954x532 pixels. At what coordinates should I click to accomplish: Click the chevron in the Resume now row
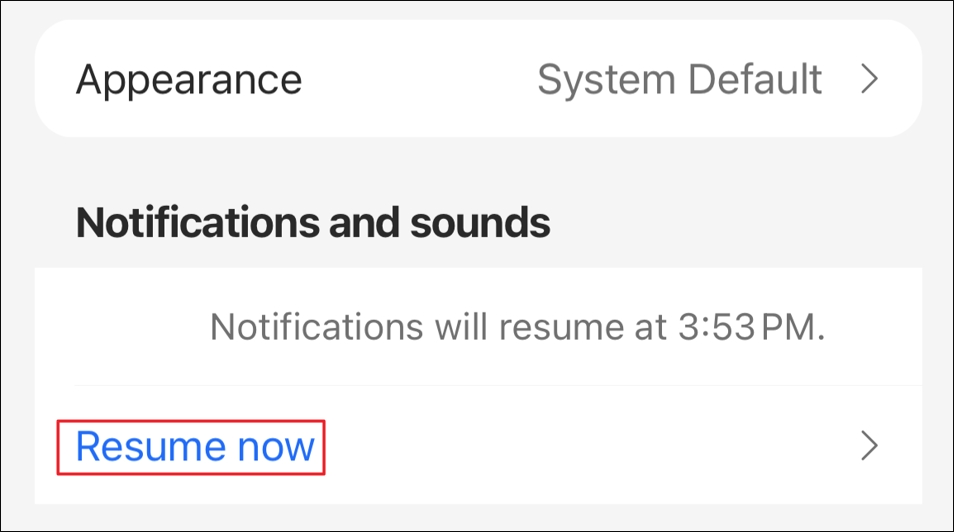870,446
